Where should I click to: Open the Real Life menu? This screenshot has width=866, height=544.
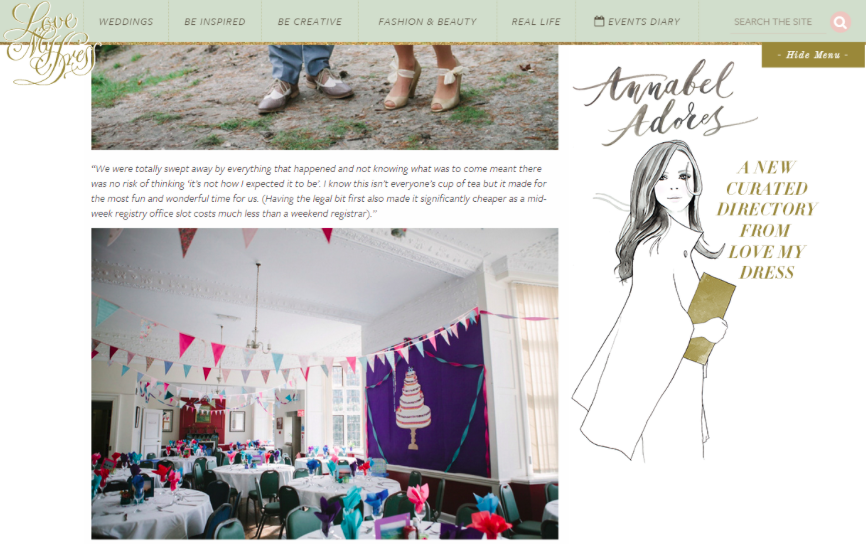tap(536, 22)
